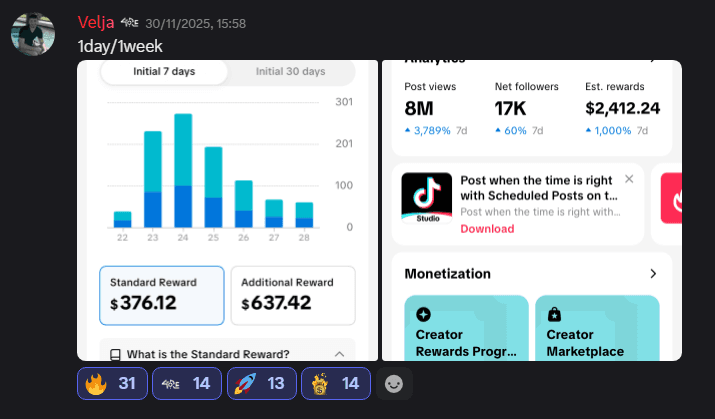Open the Creator Marketplace card

click(597, 328)
